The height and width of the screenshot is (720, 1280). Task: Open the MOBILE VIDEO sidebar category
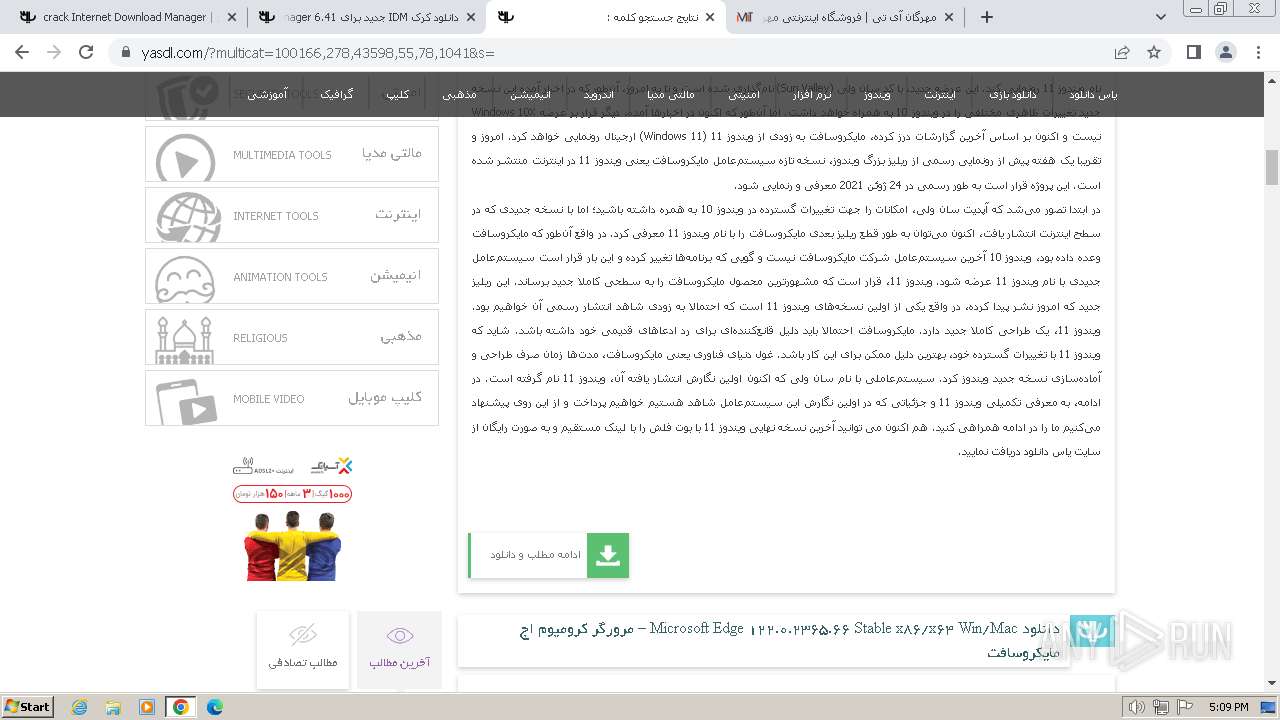292,398
